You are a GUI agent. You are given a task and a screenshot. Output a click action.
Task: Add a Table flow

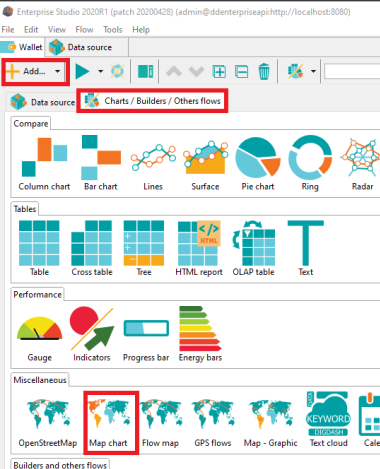[39, 243]
